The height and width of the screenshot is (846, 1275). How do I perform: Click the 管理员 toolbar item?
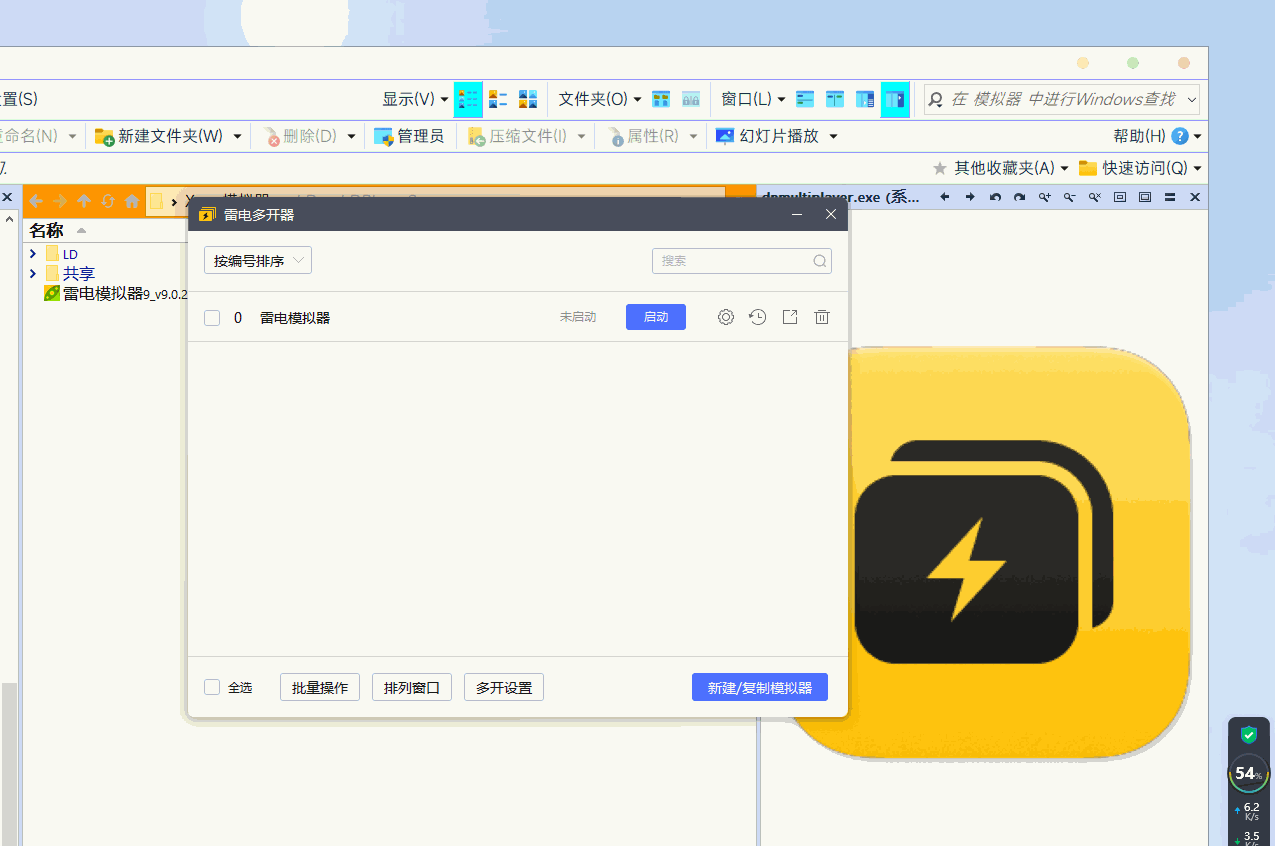point(409,136)
